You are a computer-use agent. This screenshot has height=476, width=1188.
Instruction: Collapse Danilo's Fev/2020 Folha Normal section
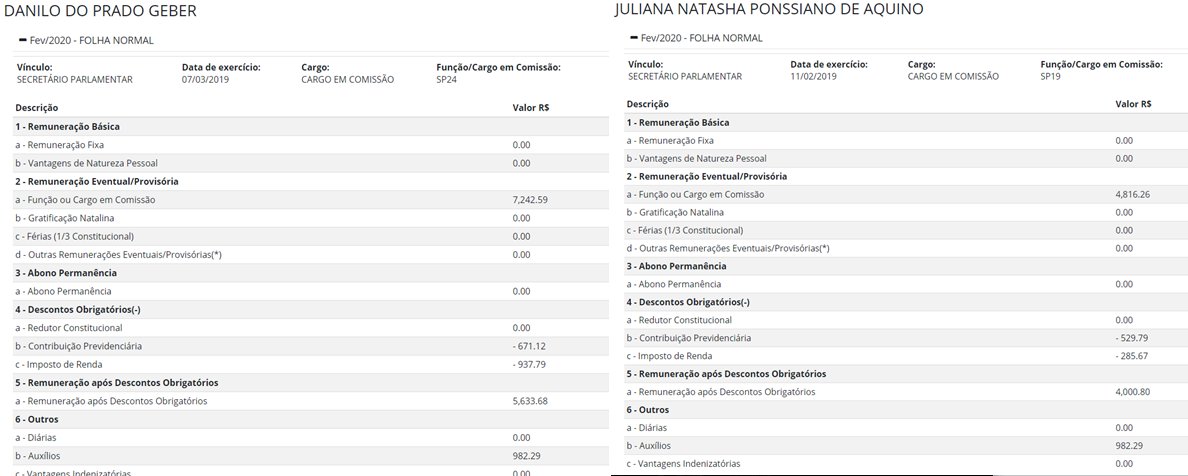pyautogui.click(x=23, y=40)
